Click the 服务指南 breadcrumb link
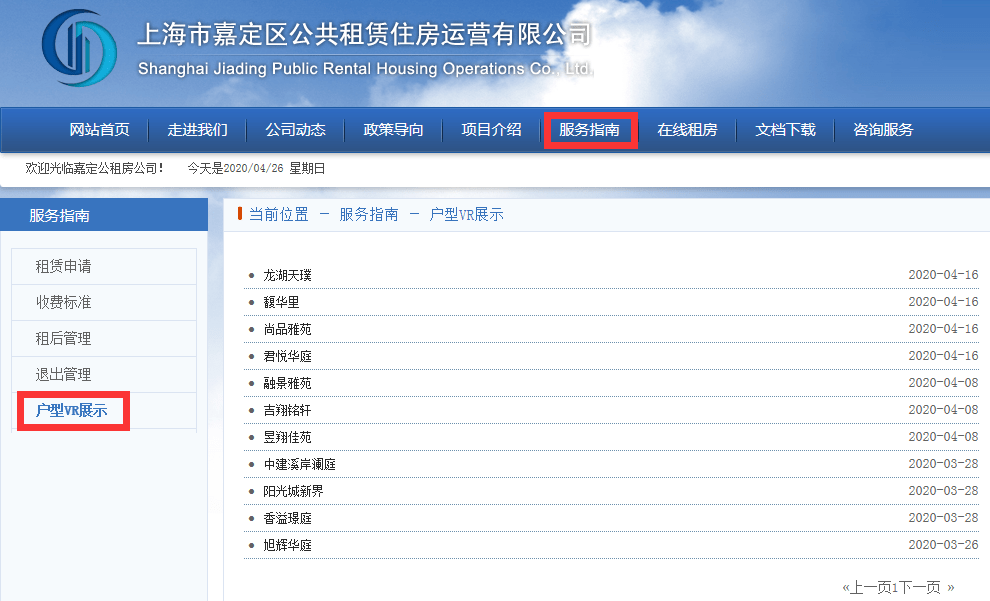The height and width of the screenshot is (601, 990). pyautogui.click(x=369, y=215)
